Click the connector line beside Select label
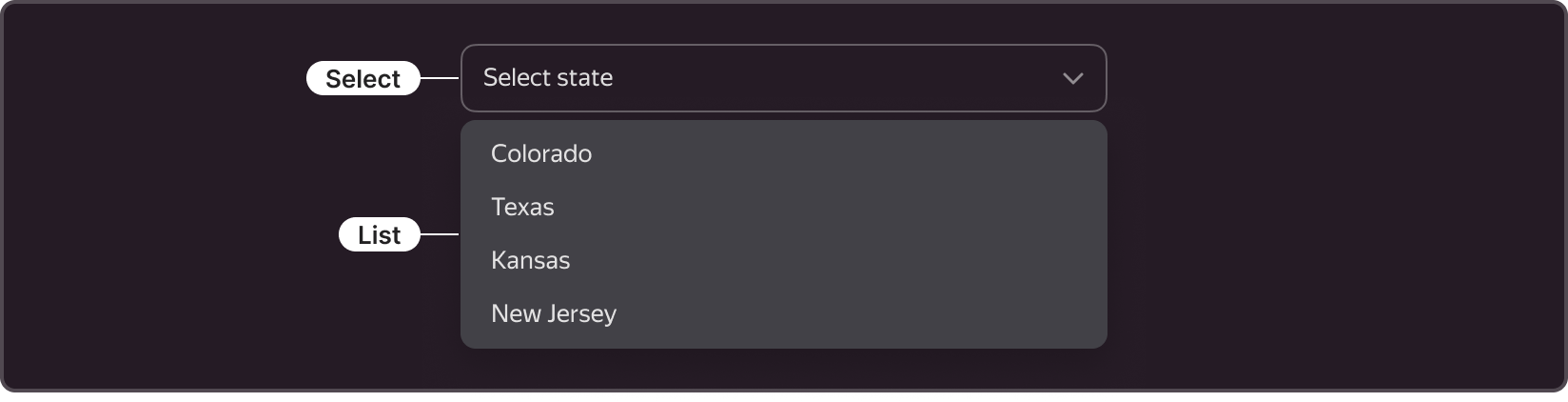The width and height of the screenshot is (1568, 402). pos(440,78)
